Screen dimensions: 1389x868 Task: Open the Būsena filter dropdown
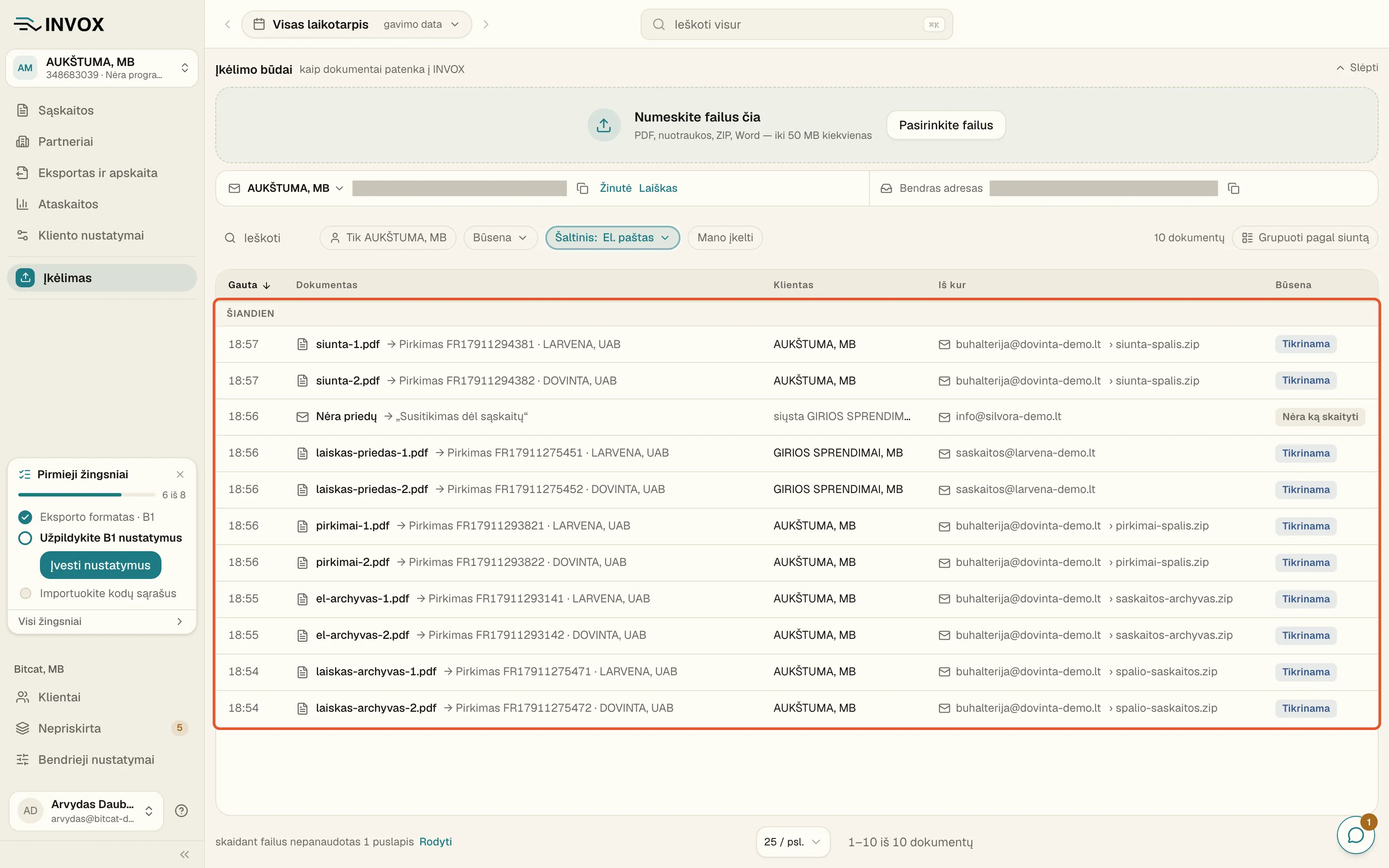[500, 238]
